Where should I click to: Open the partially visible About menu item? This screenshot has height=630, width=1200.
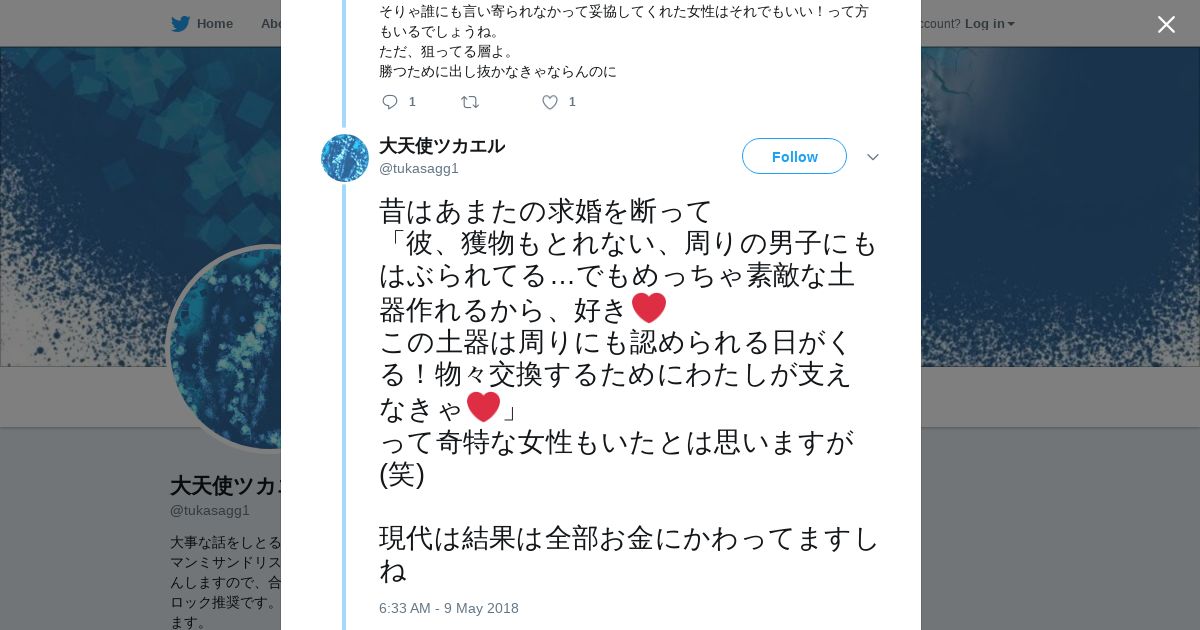[x=271, y=24]
